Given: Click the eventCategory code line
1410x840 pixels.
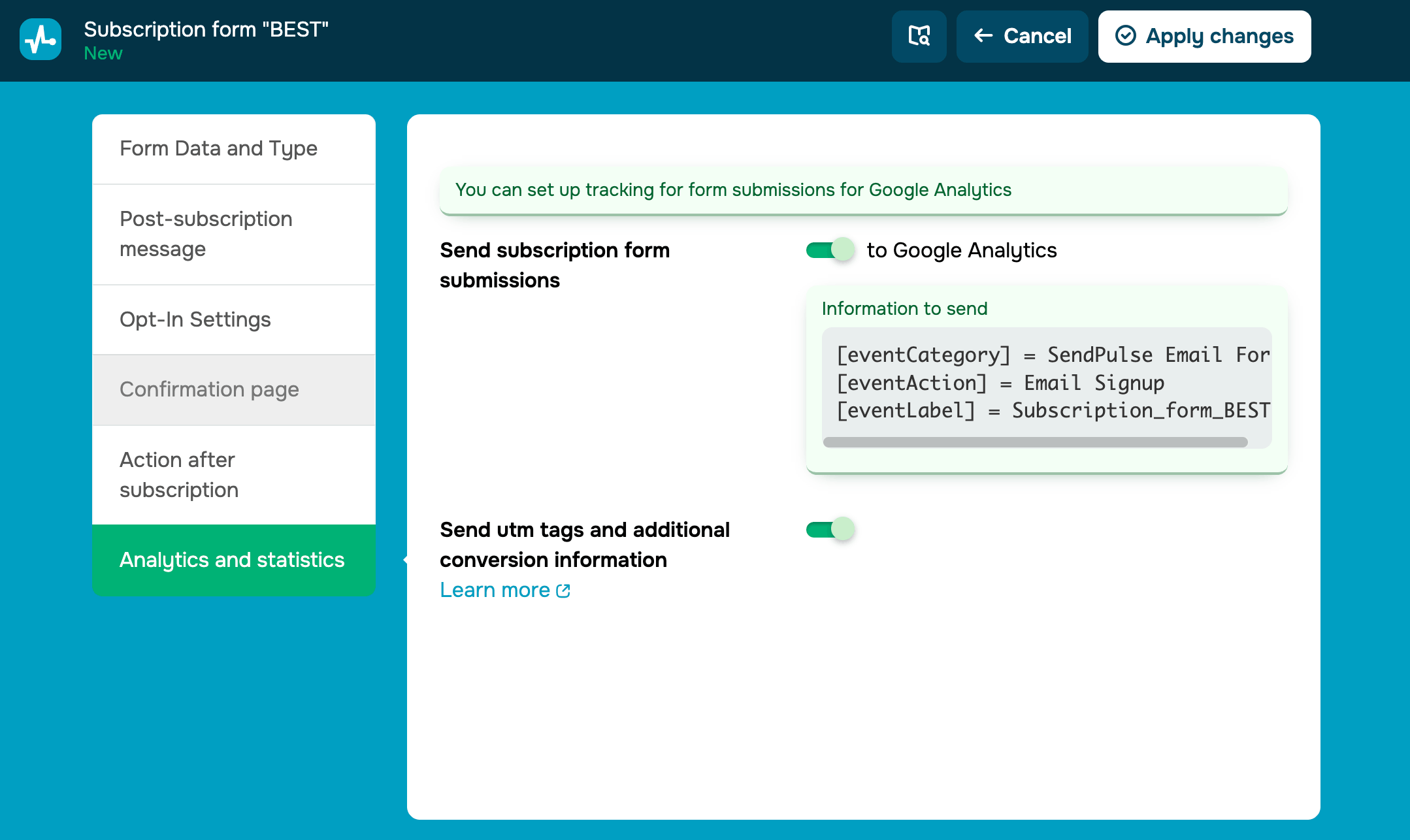Looking at the screenshot, I should click(x=1052, y=355).
